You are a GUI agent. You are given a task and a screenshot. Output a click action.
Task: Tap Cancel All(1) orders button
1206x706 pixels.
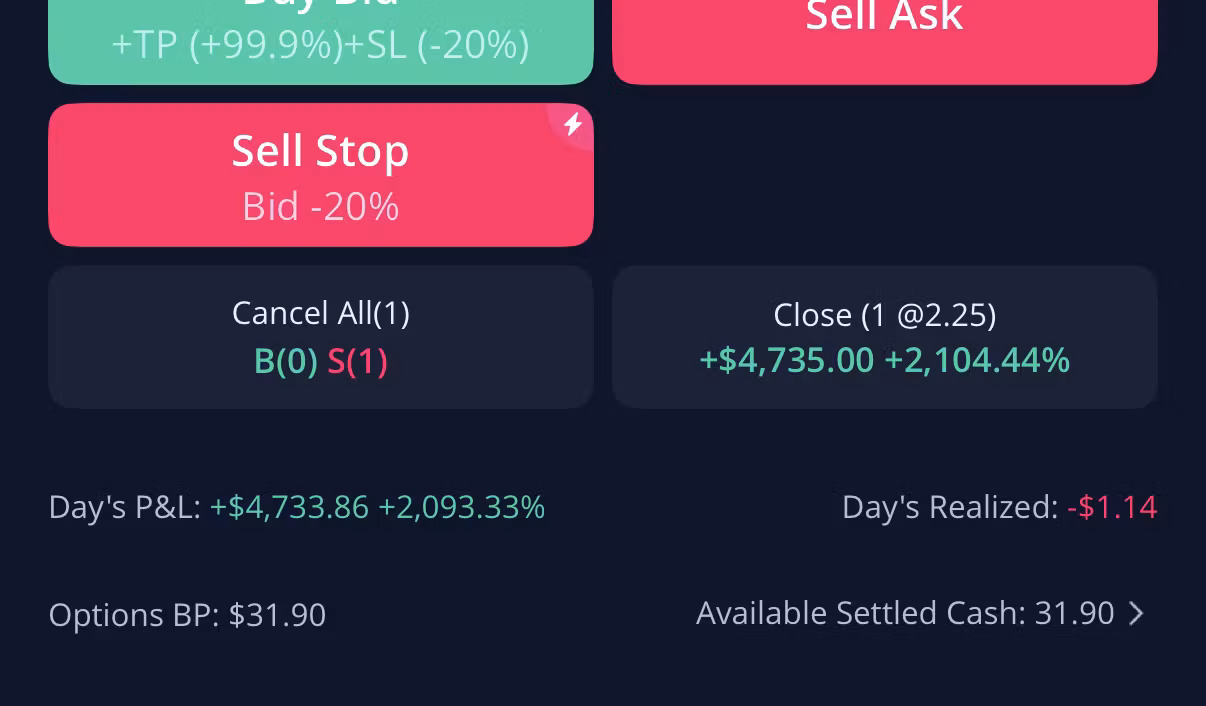[321, 314]
